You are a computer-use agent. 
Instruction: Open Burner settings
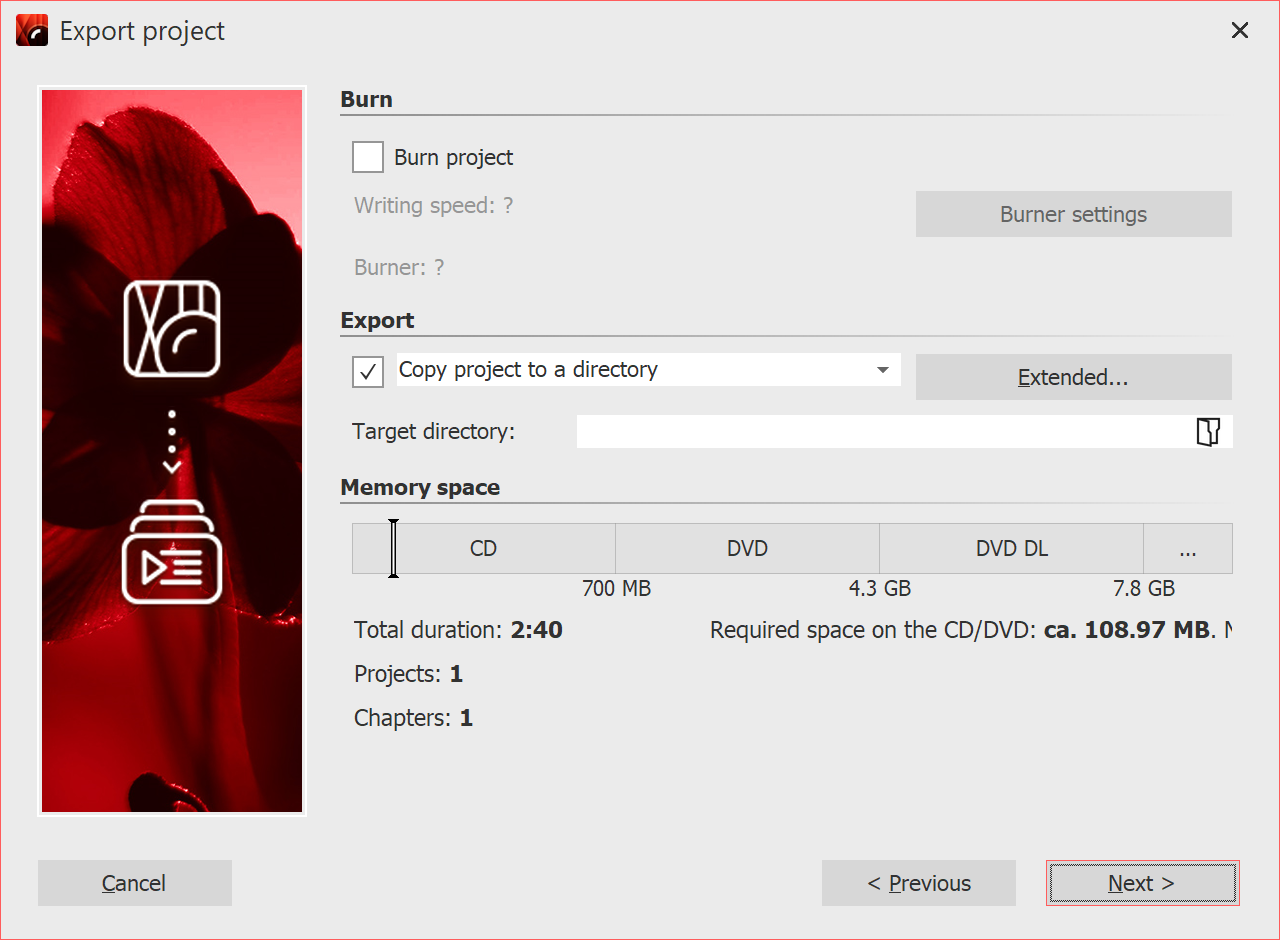pyautogui.click(x=1073, y=213)
